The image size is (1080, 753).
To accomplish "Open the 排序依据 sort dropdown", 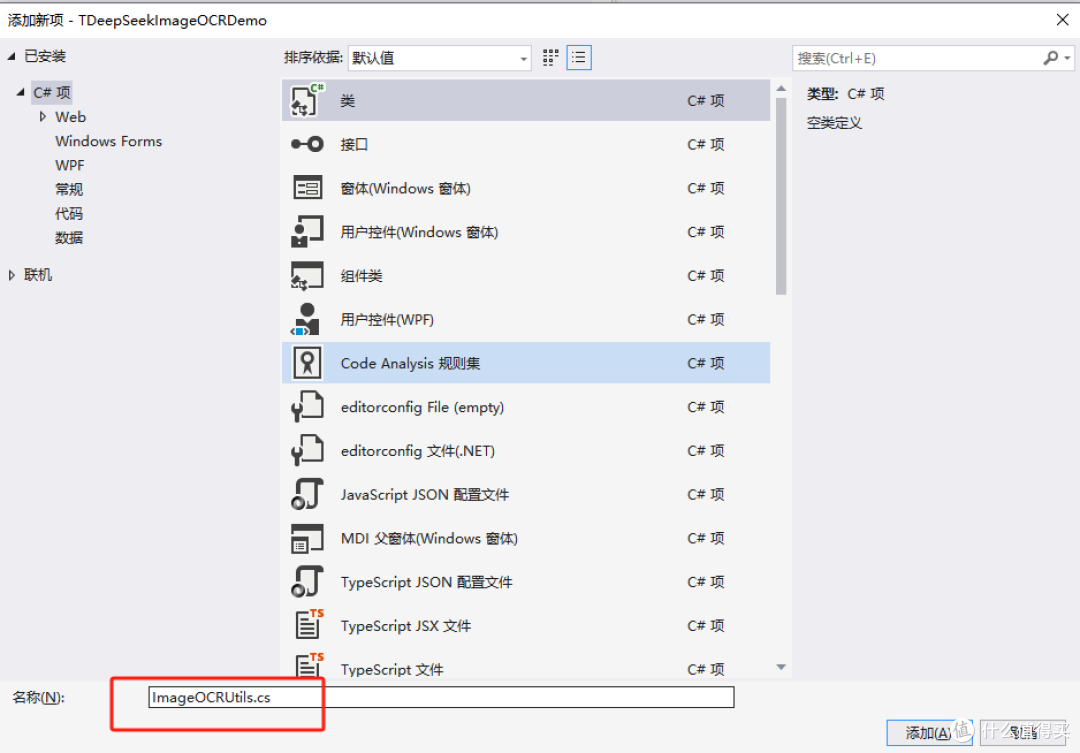I will coord(439,58).
